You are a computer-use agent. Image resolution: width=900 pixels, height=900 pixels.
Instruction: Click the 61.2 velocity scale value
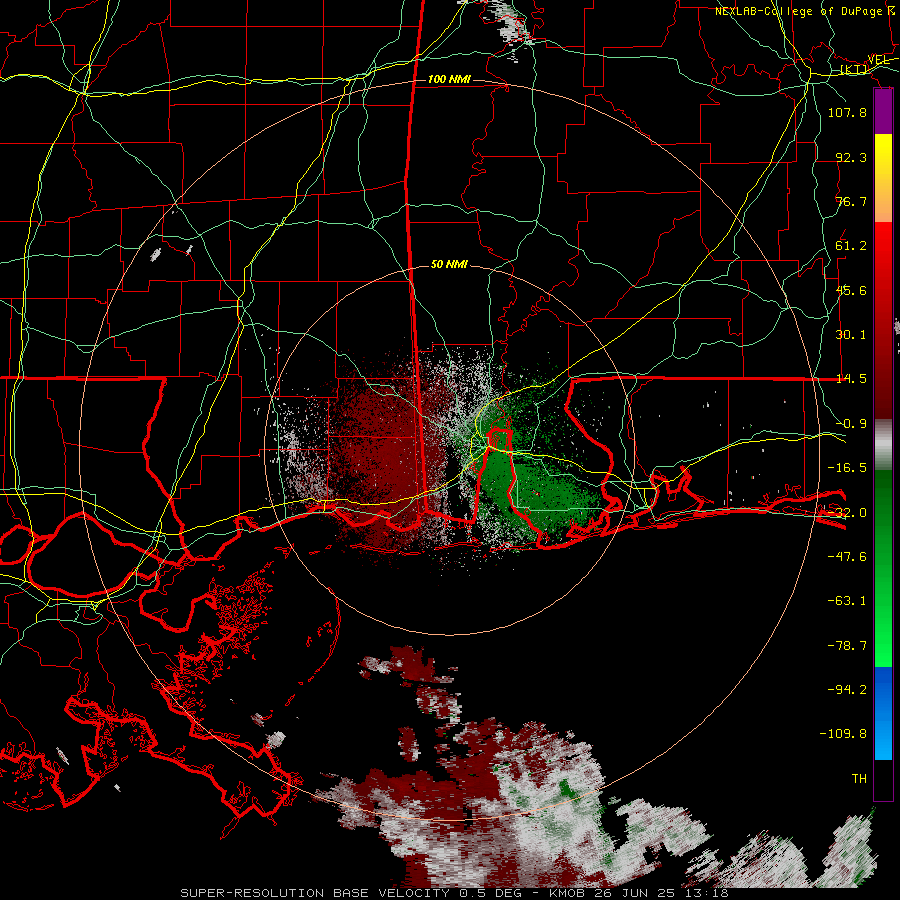pos(851,246)
